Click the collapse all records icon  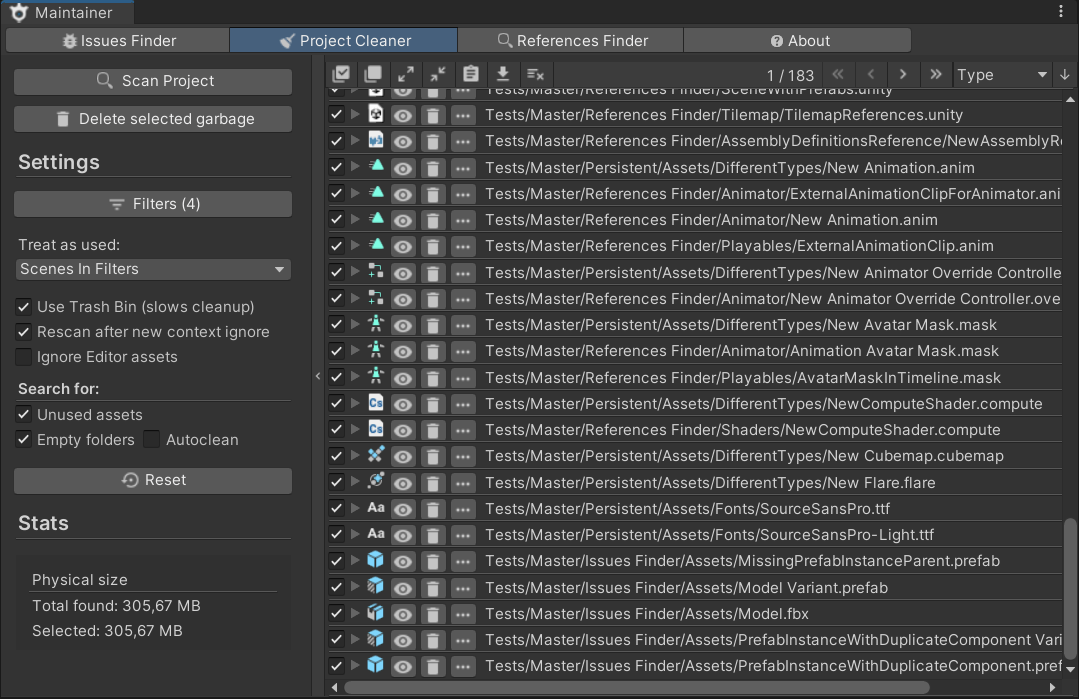[438, 74]
